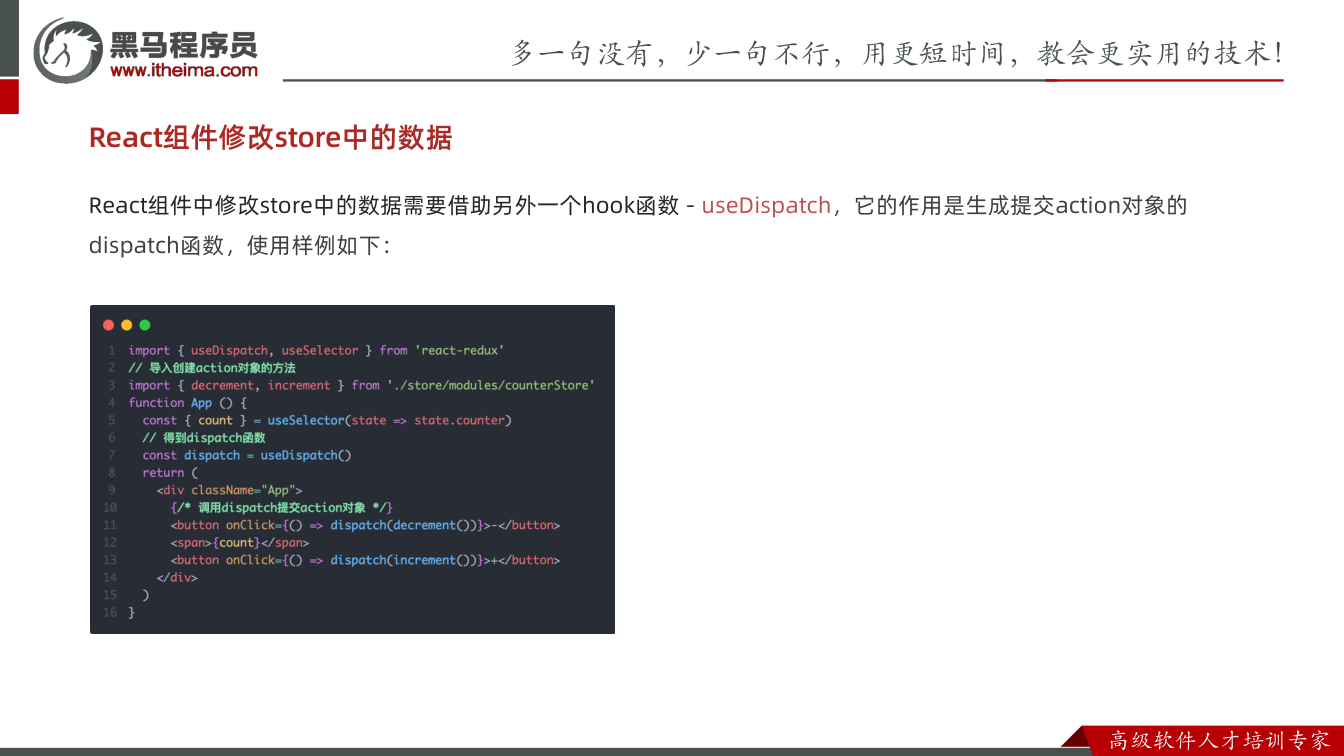Click the 'const dispatch = useDispatch()' line
This screenshot has width=1344, height=756.
[x=247, y=455]
